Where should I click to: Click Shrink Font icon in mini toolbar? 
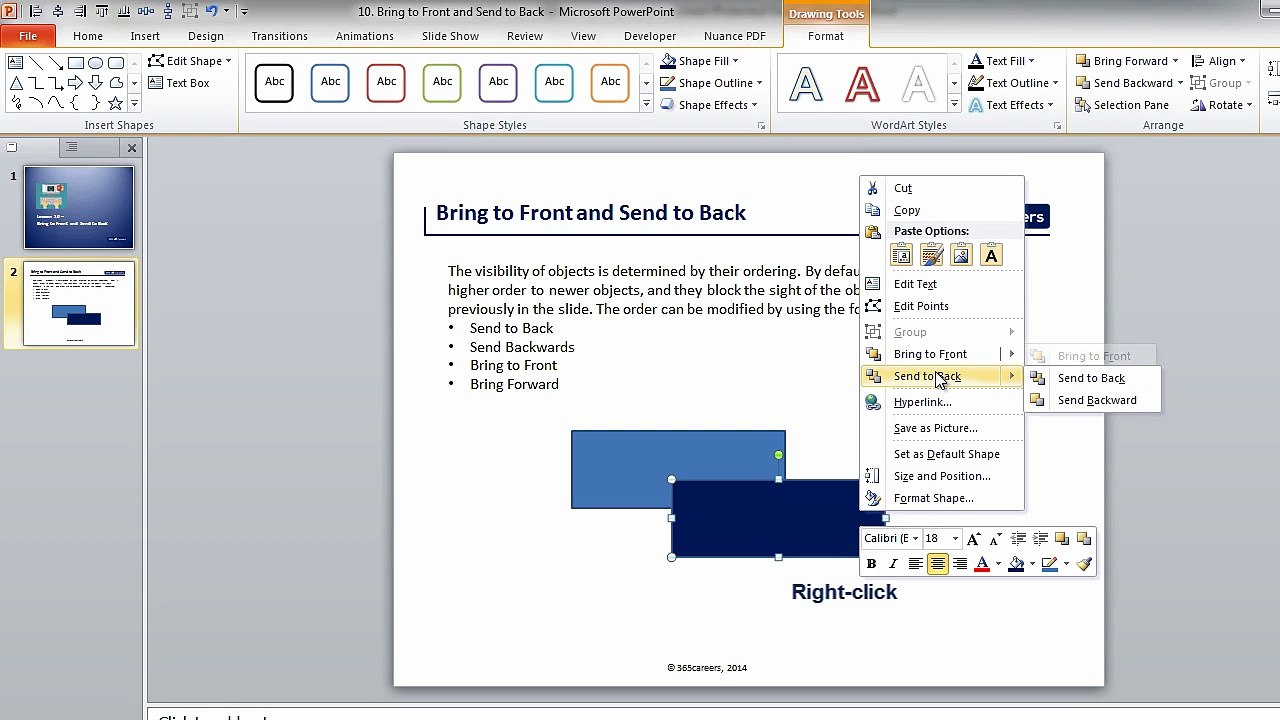tap(994, 539)
